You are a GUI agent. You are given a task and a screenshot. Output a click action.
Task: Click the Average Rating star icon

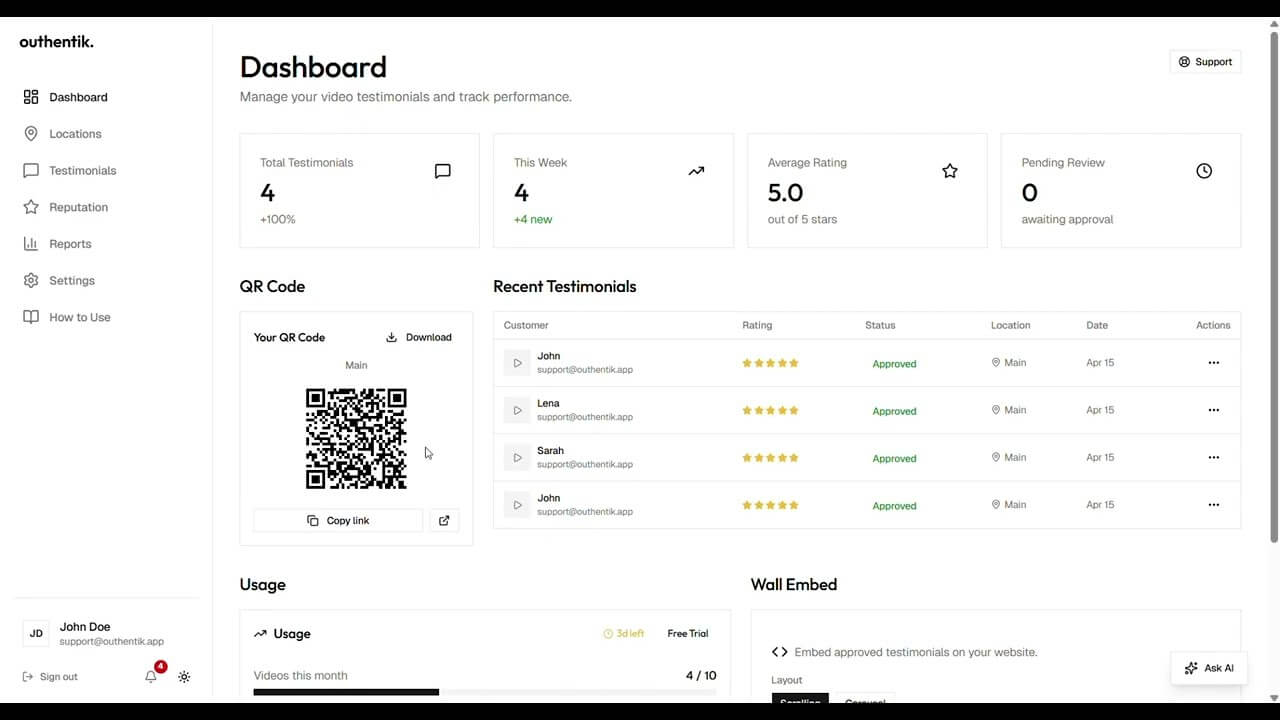coord(950,171)
